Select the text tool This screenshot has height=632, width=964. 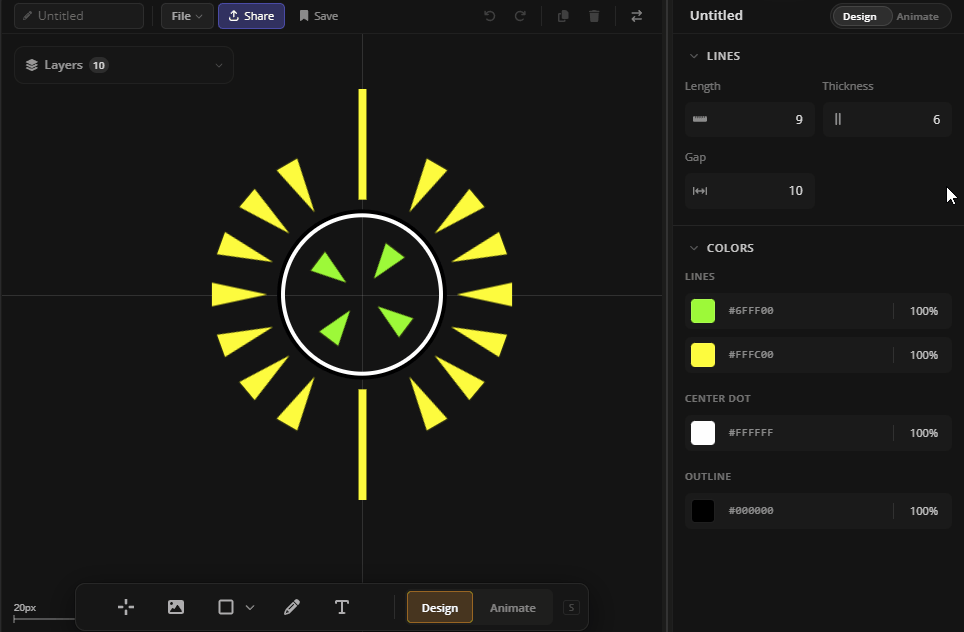click(341, 607)
